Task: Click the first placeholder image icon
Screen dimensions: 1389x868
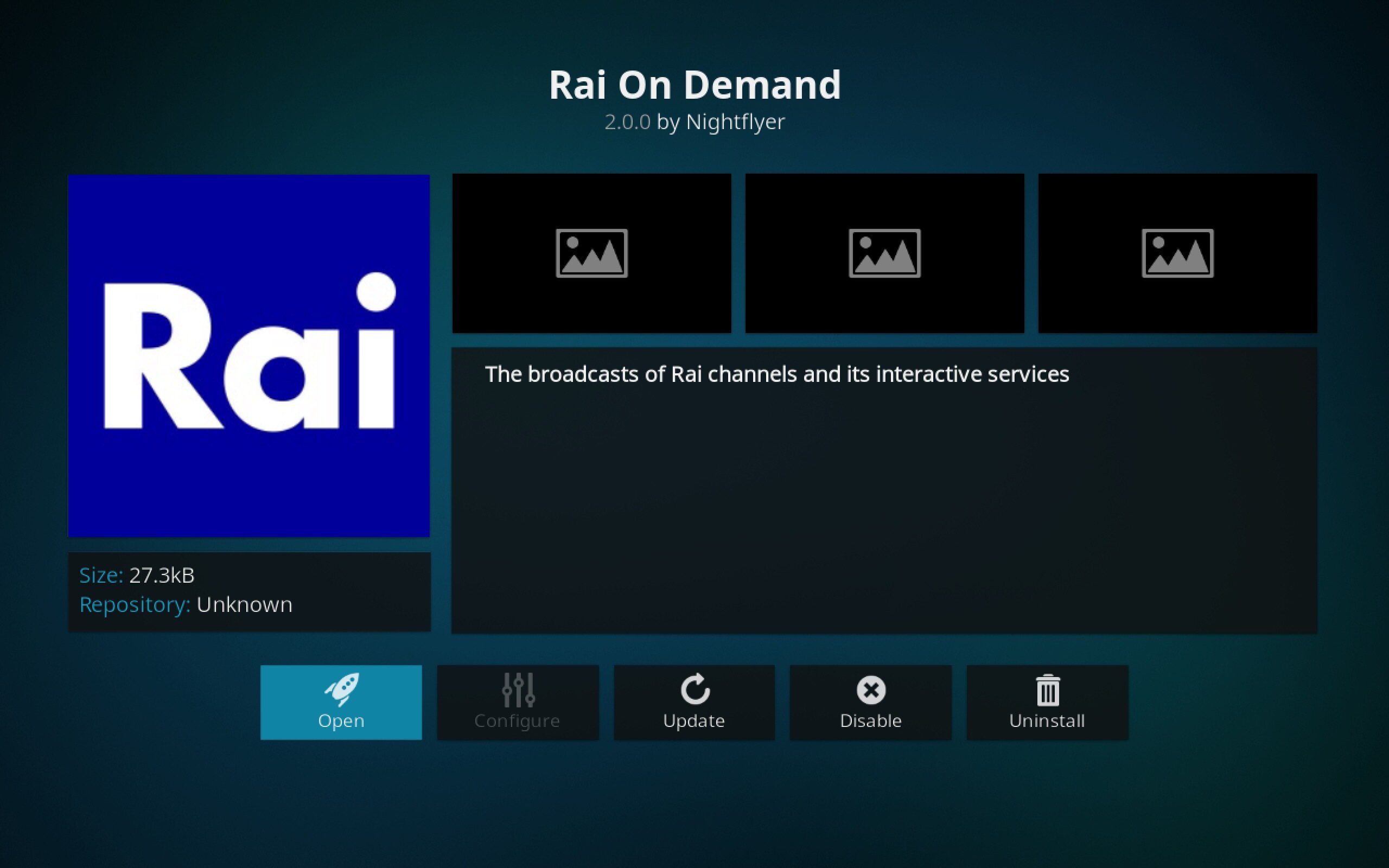Action: coord(592,253)
